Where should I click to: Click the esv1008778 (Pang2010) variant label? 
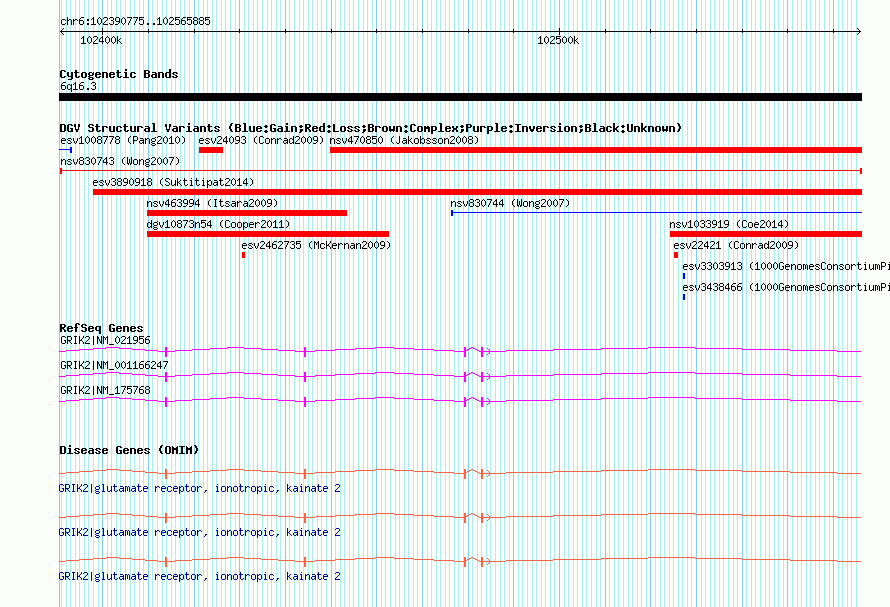coord(123,140)
